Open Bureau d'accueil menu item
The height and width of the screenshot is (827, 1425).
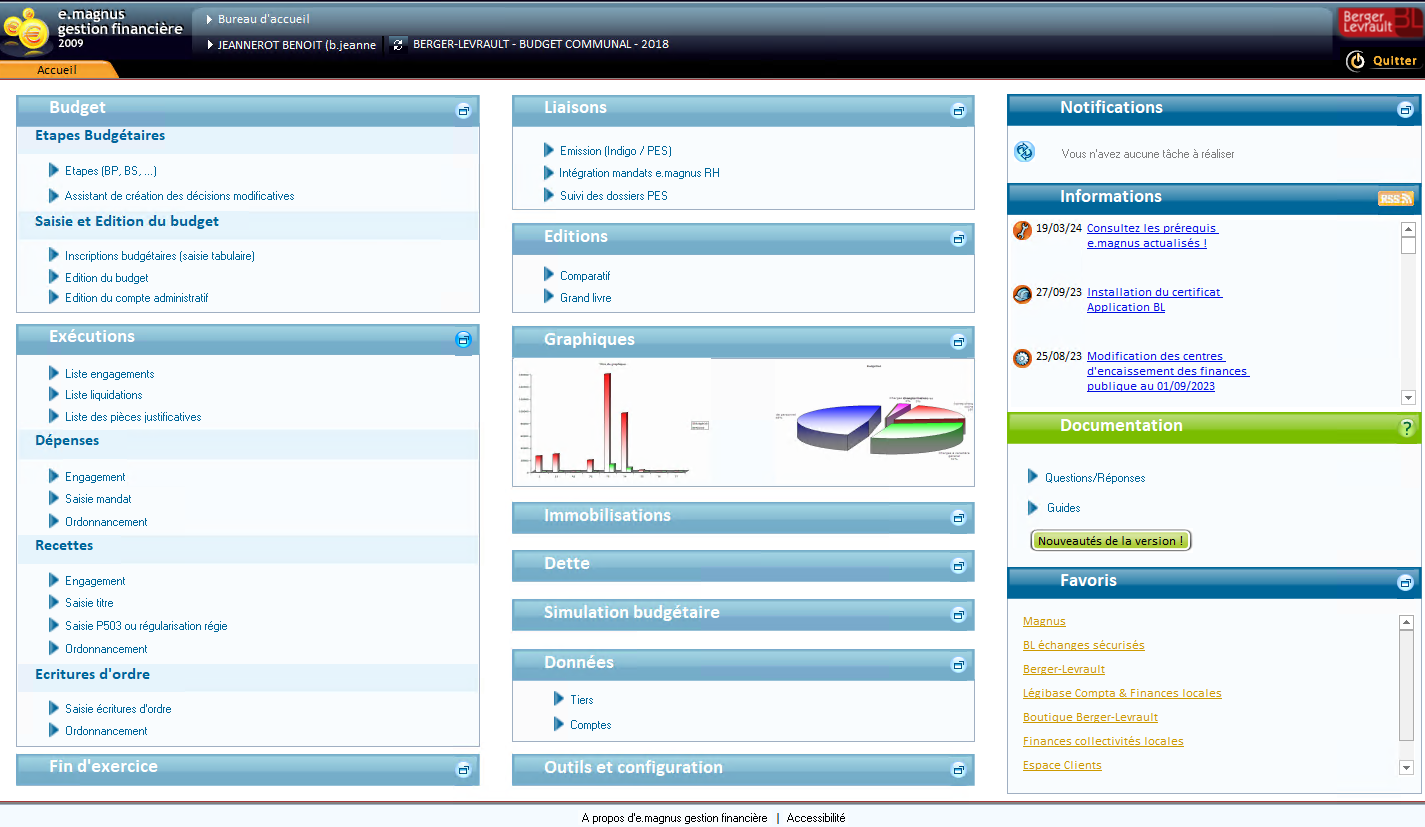[x=265, y=19]
